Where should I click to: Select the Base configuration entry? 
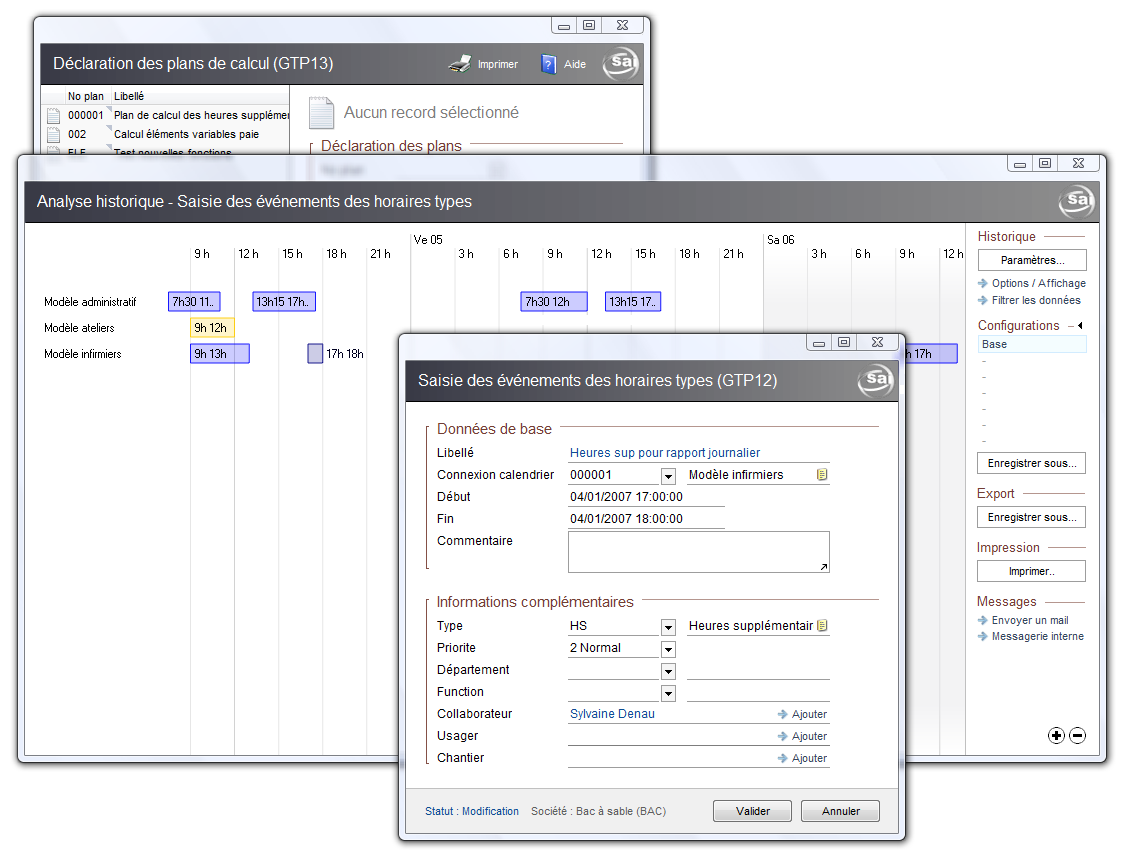pyautogui.click(x=1031, y=344)
